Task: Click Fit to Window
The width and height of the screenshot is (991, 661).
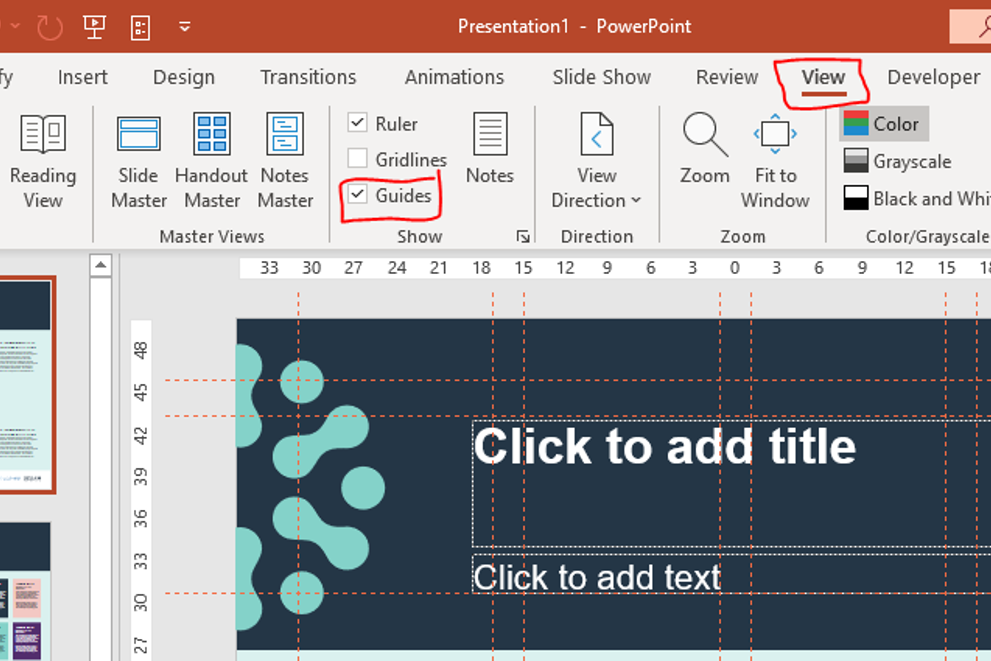Action: point(775,160)
